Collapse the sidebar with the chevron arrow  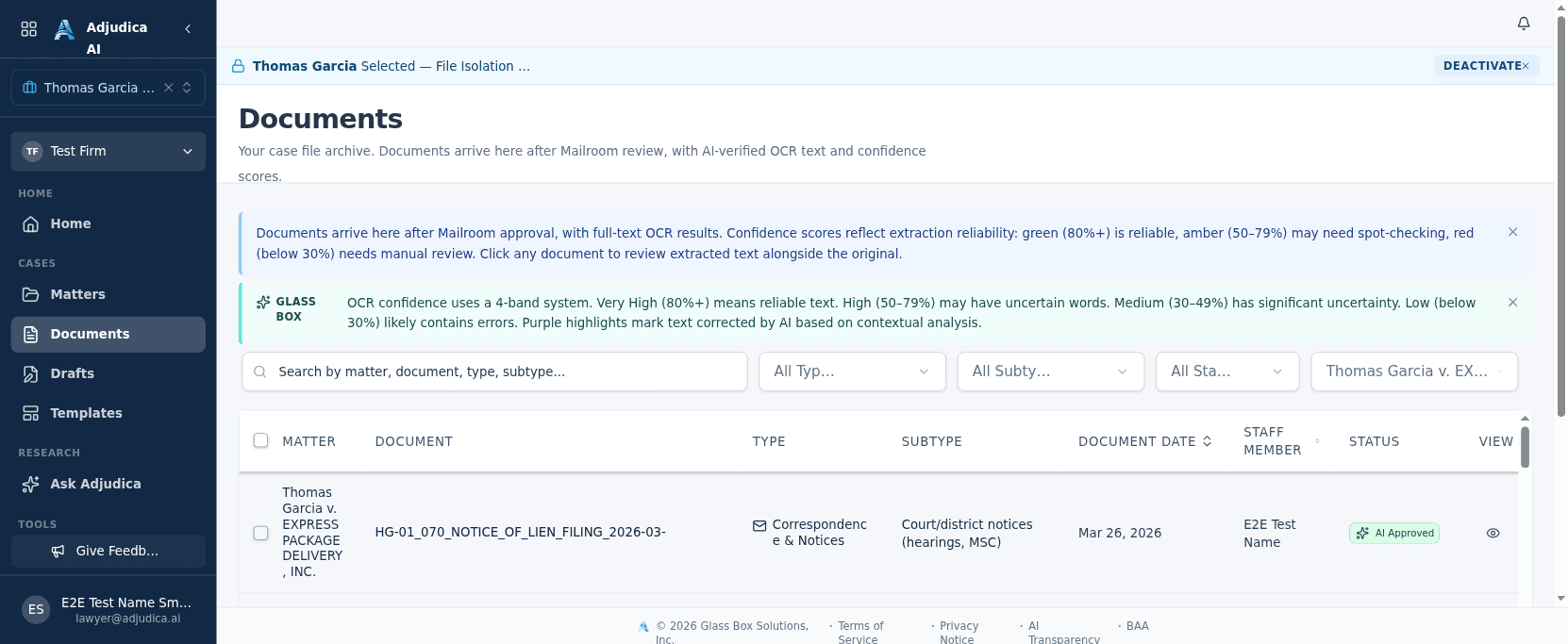point(188,29)
